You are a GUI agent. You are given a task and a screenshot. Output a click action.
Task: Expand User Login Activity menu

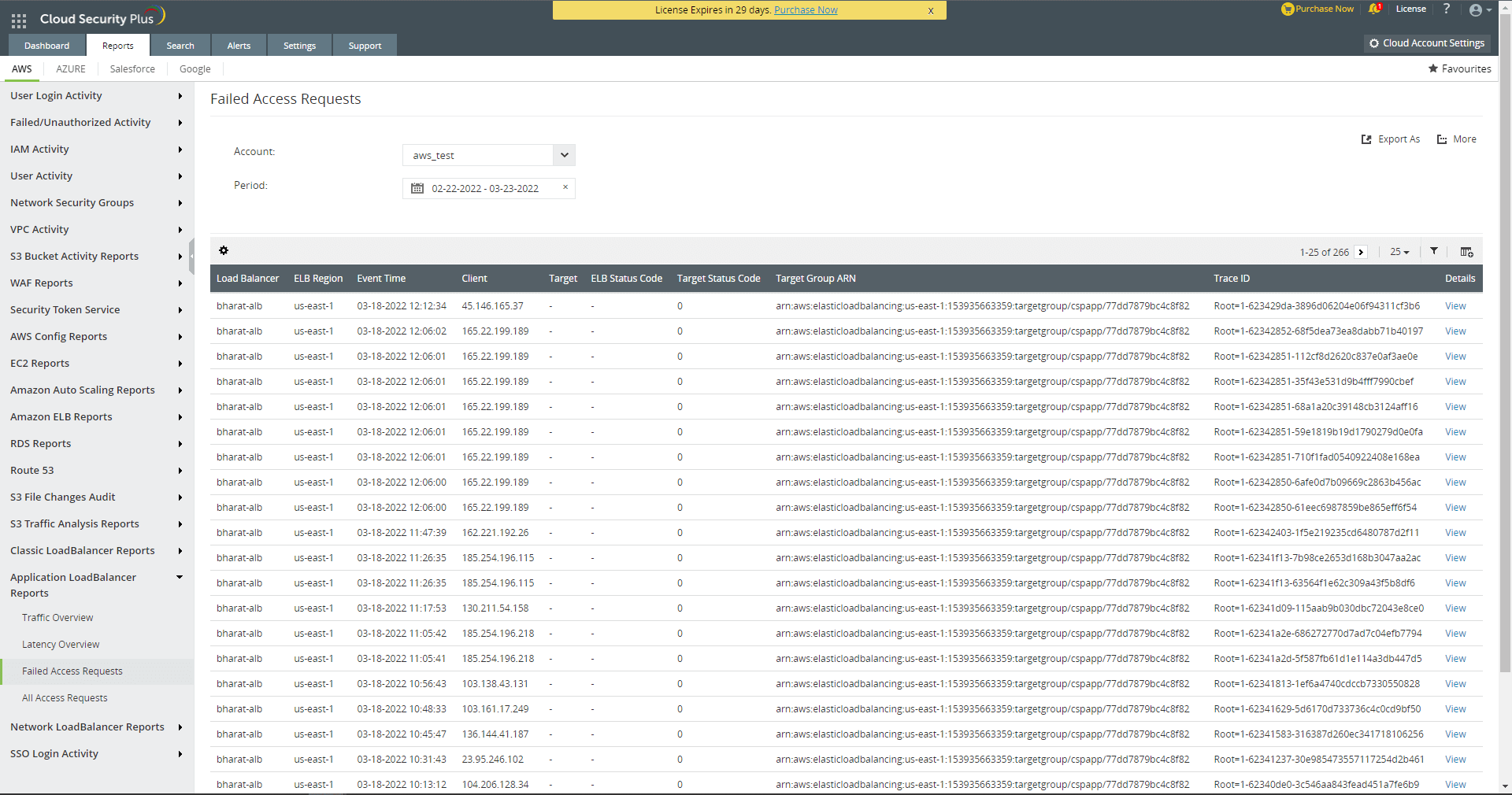(97, 95)
